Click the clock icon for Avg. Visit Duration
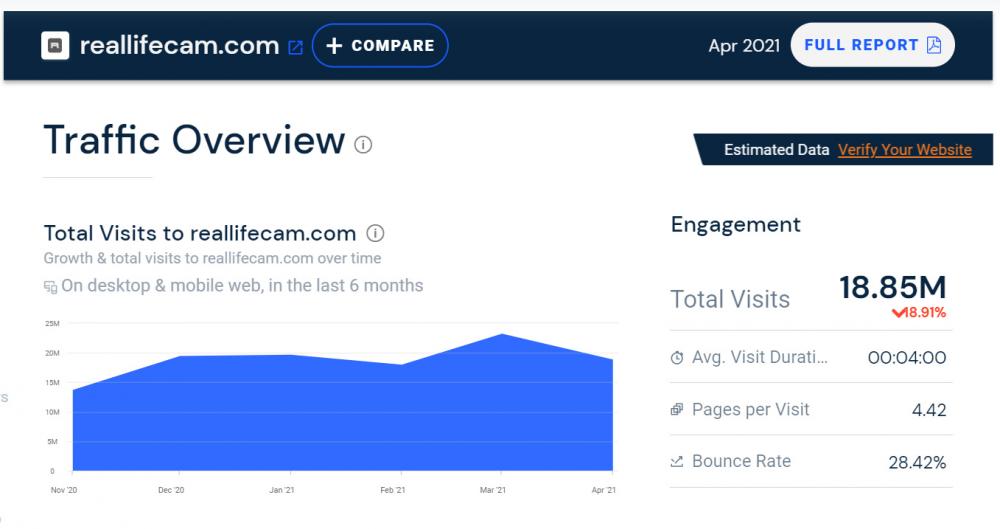 pos(677,358)
